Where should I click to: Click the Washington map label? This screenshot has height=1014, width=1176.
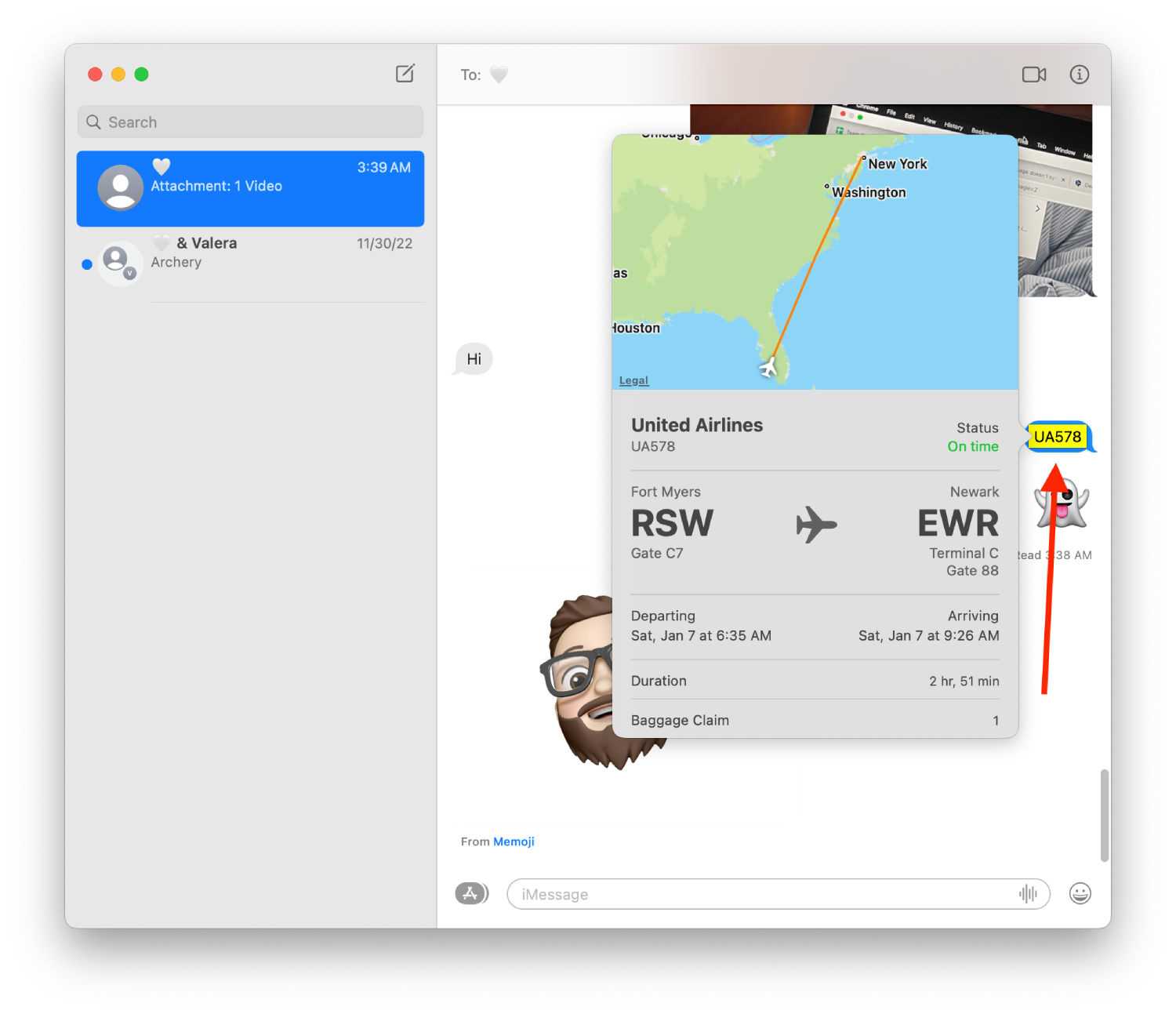[869, 192]
